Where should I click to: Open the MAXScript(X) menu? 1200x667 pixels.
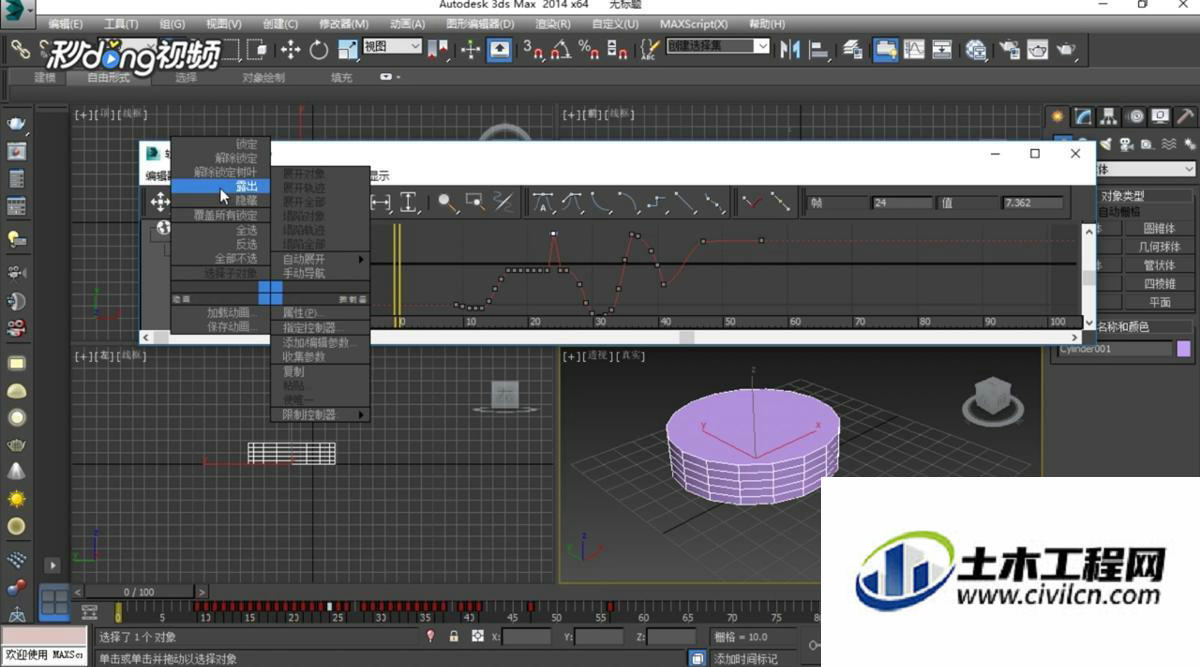coord(694,23)
